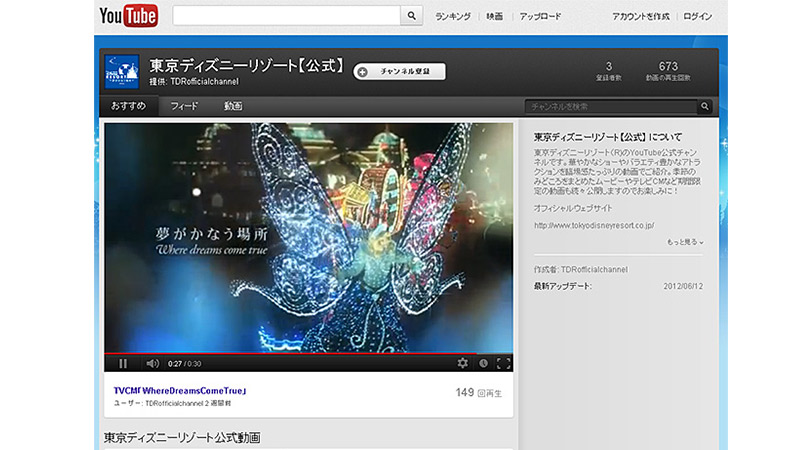Screen dimensions: 800x450
Task: Open the YouTube logo home link
Action: point(129,16)
